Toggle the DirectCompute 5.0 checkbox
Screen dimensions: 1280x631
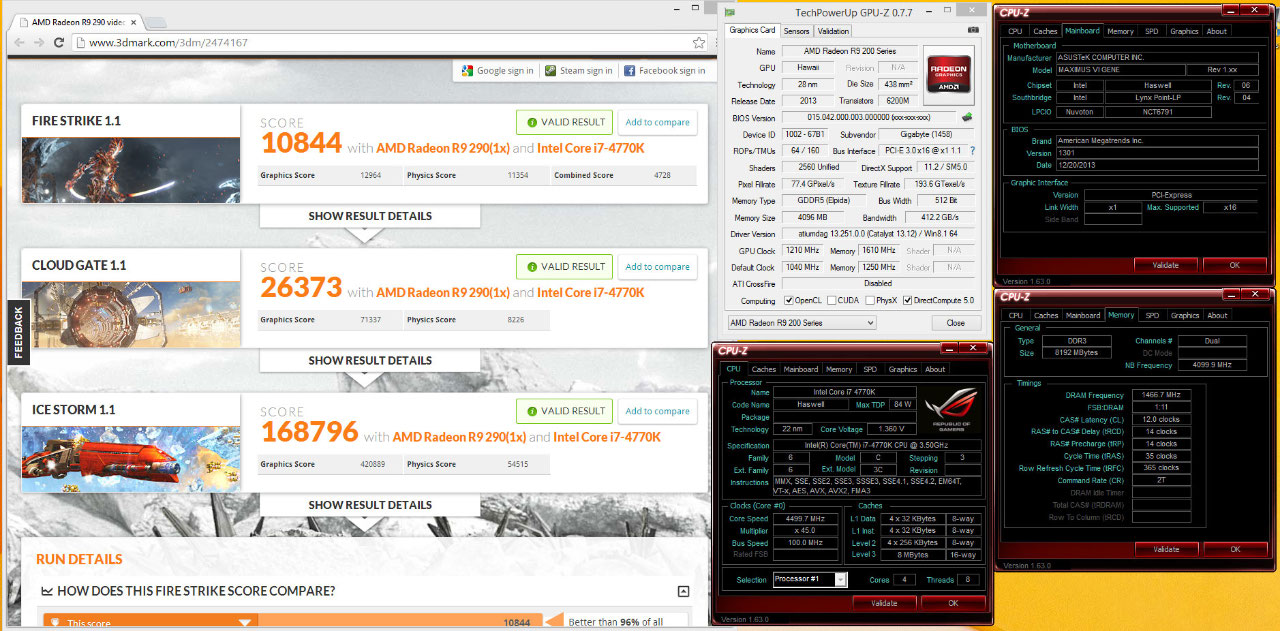907,300
